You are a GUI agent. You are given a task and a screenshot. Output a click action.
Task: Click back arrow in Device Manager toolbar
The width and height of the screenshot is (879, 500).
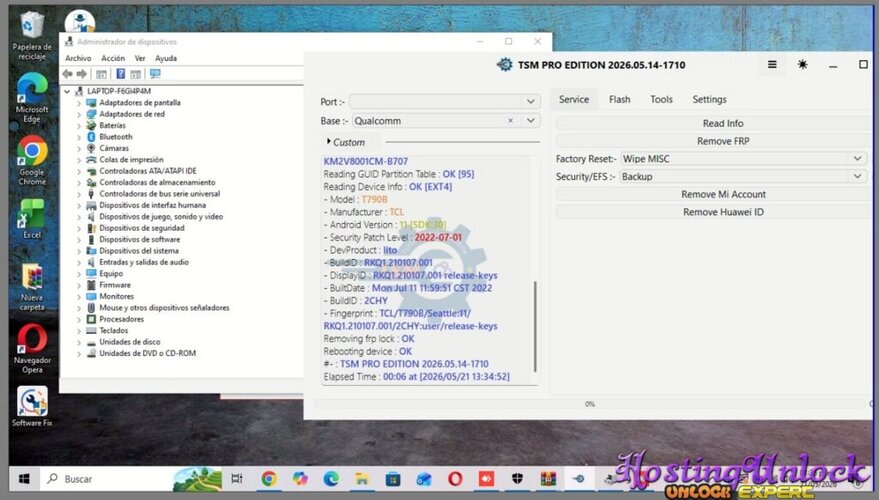(68, 74)
